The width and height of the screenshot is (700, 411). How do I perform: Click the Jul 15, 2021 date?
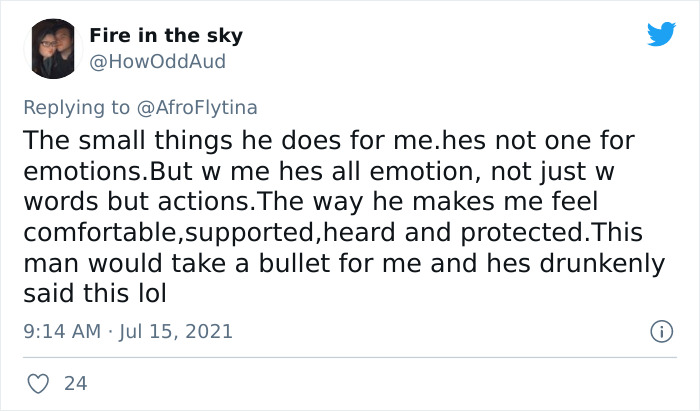tap(176, 329)
